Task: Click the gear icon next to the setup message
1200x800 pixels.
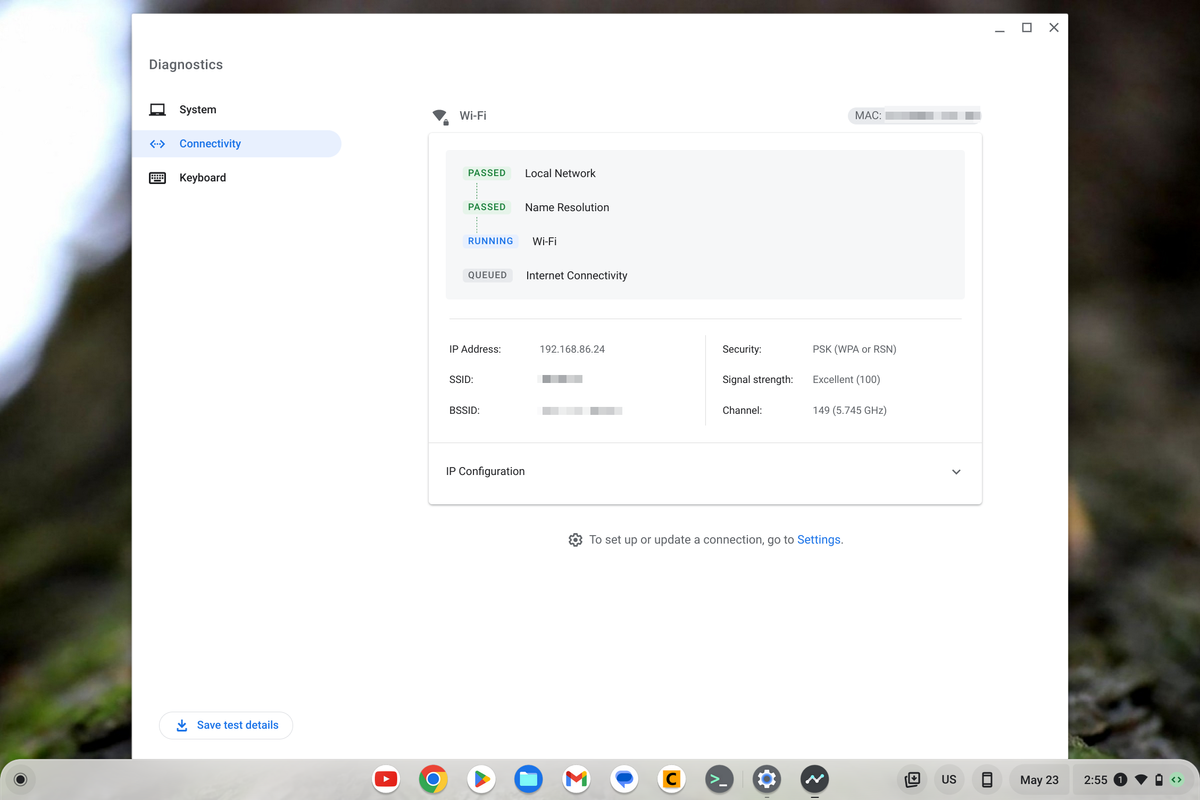Action: [x=575, y=539]
